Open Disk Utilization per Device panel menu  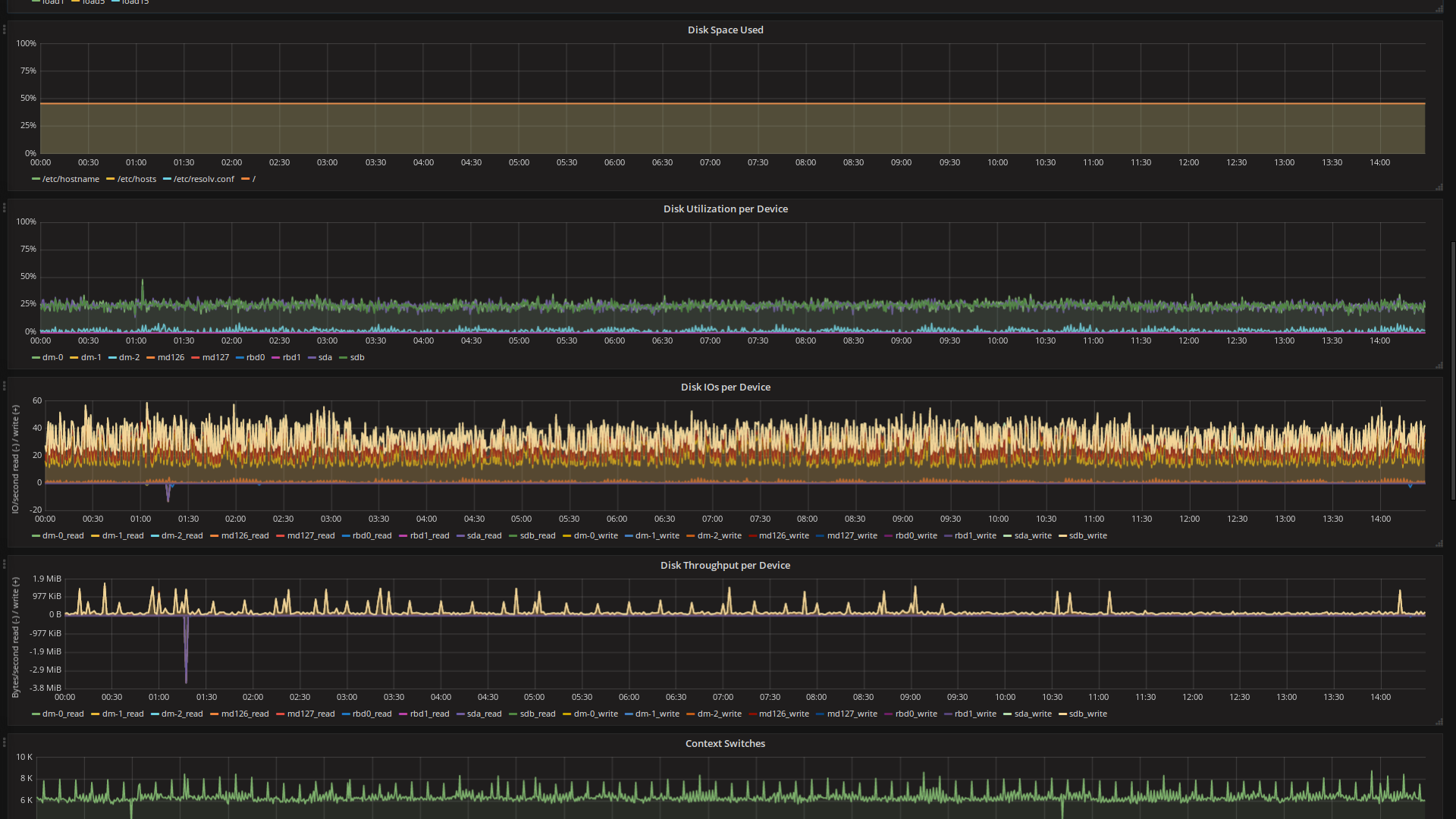click(725, 209)
